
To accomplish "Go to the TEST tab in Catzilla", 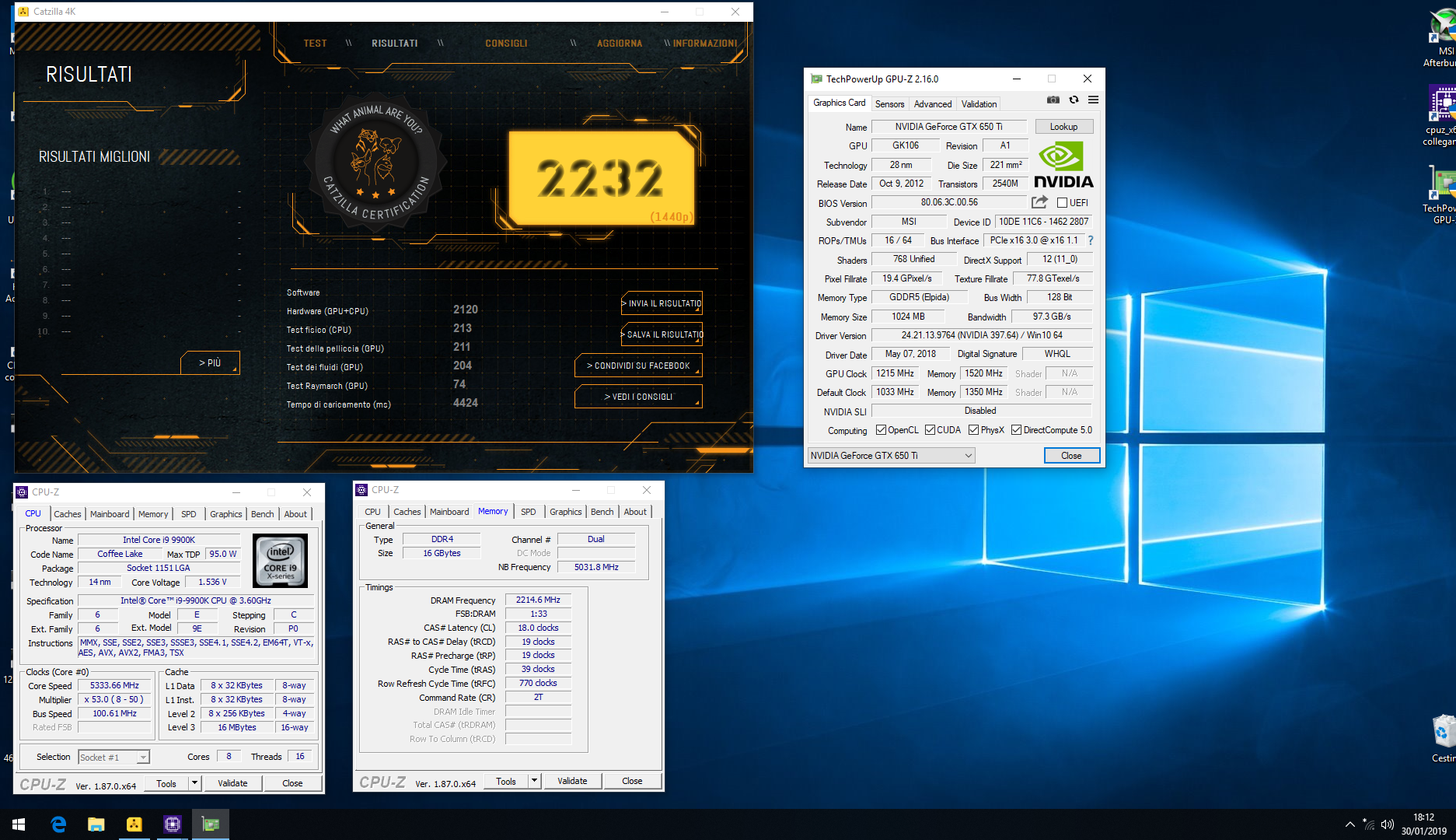I will (315, 44).
